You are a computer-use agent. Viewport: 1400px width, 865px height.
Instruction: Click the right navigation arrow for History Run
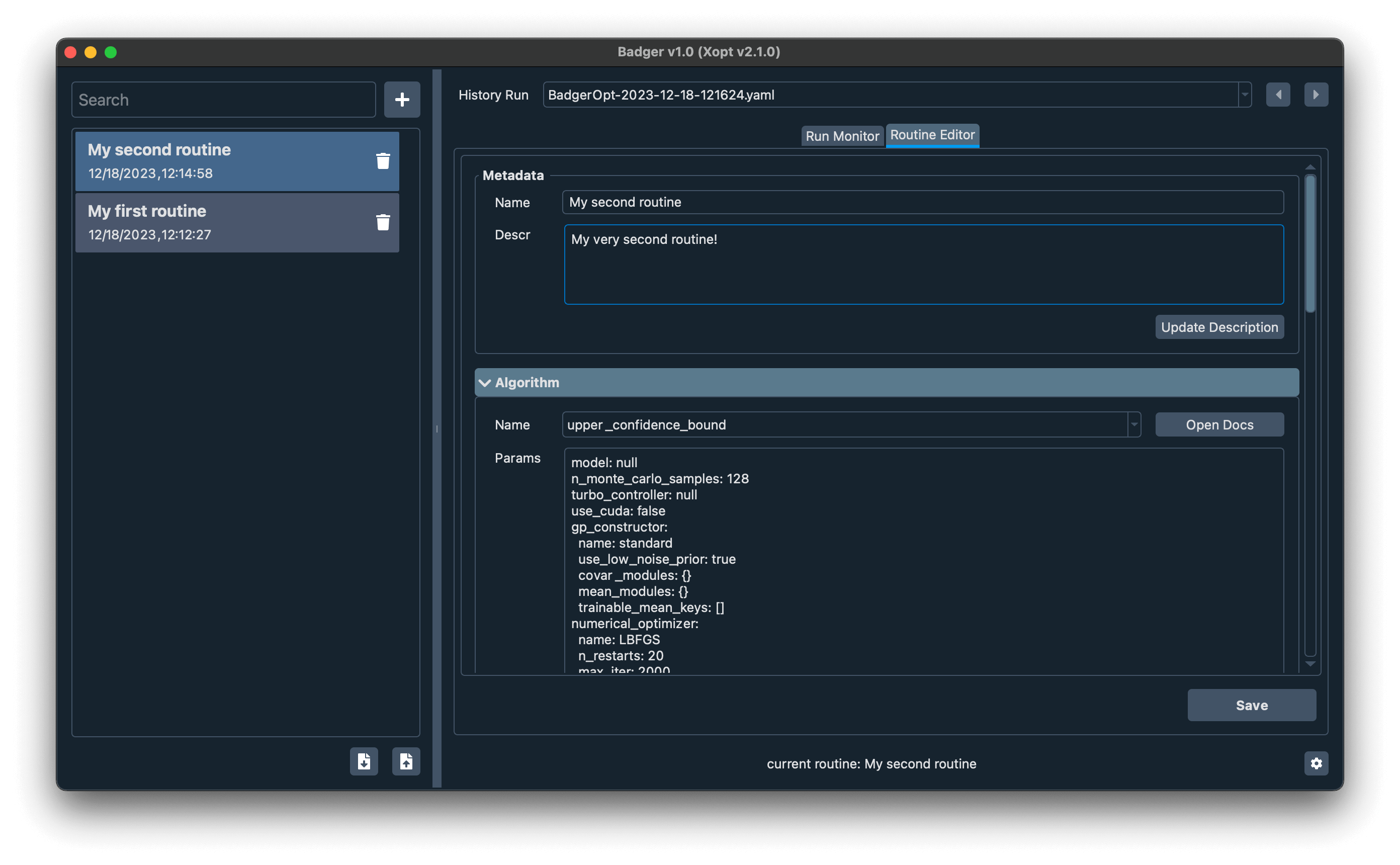[x=1316, y=94]
